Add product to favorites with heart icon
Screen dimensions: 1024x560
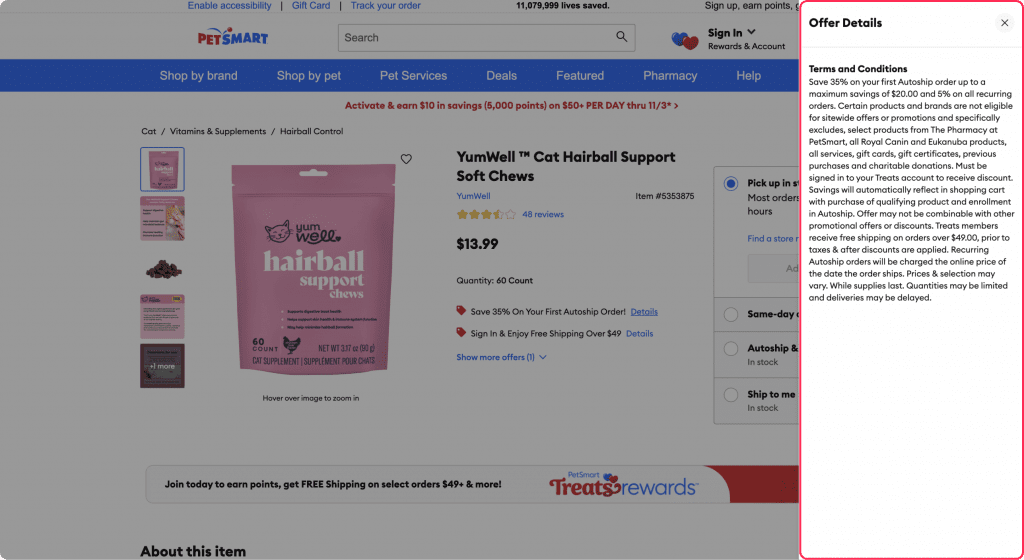[406, 159]
